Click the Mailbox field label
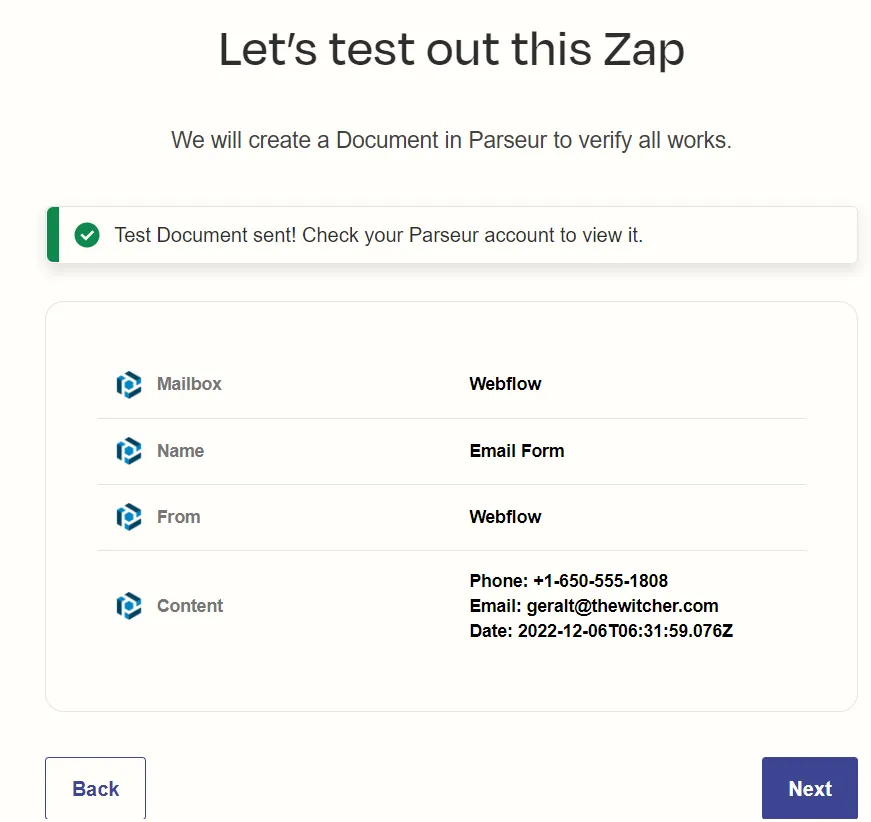 pos(189,384)
